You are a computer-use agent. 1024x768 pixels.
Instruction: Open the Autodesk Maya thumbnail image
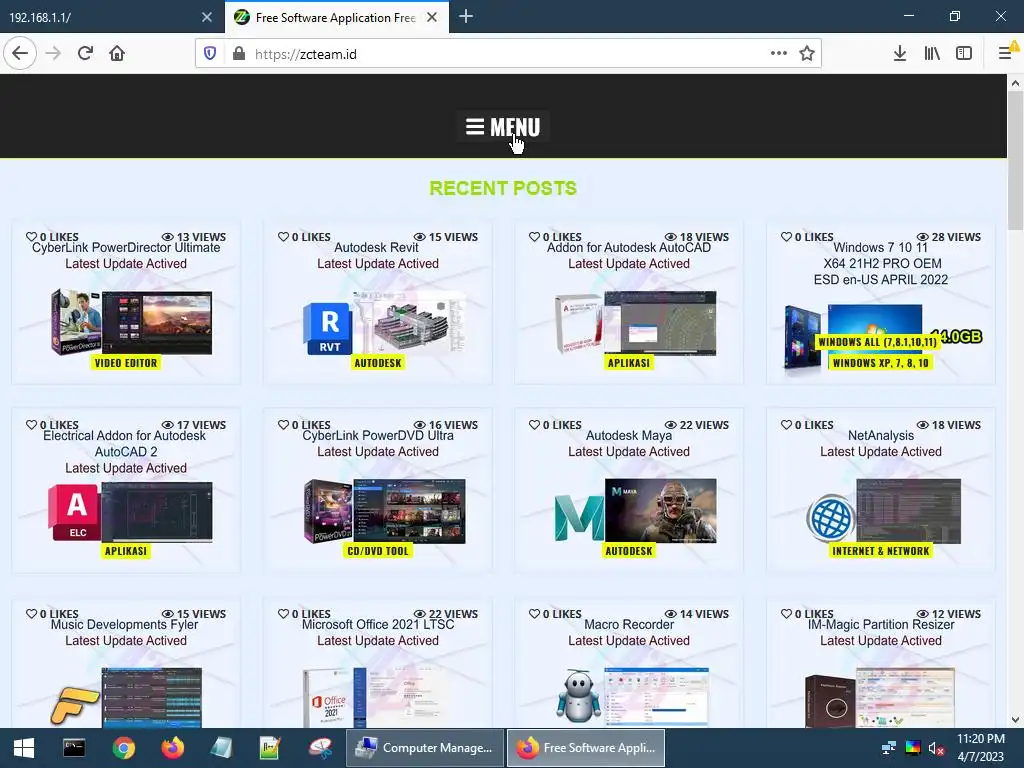click(635, 511)
